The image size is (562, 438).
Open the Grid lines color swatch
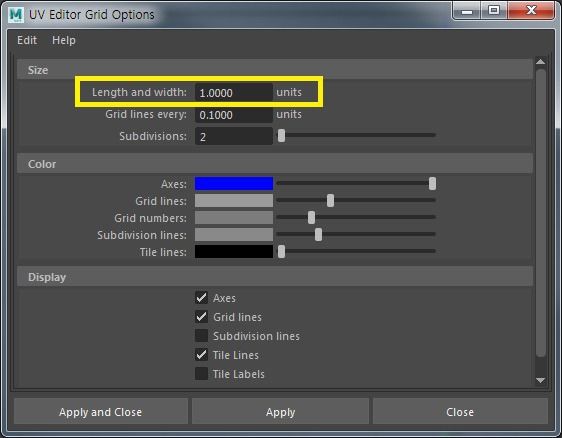(234, 200)
